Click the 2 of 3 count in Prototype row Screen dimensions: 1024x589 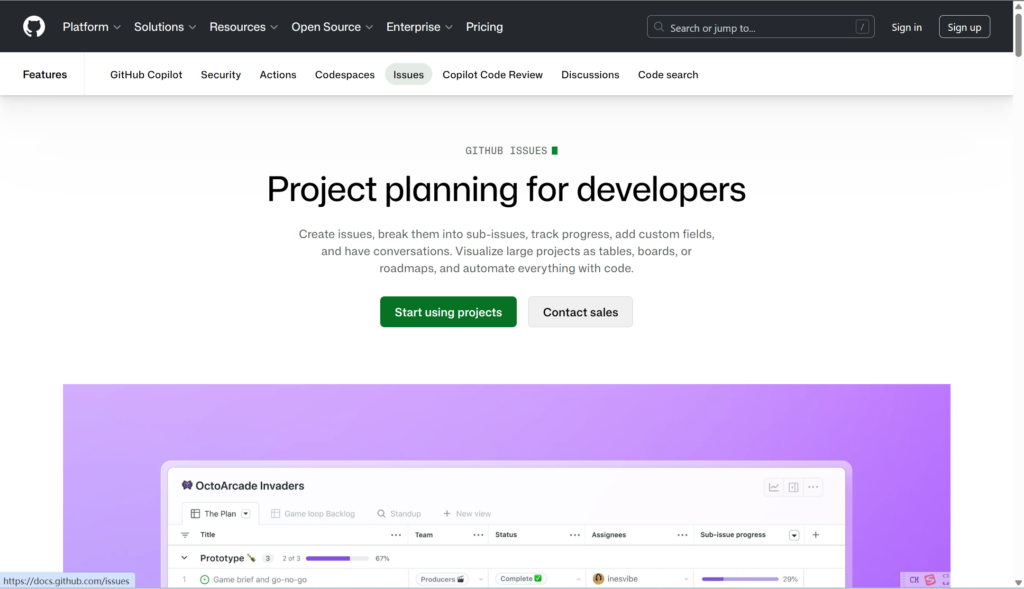tap(291, 558)
